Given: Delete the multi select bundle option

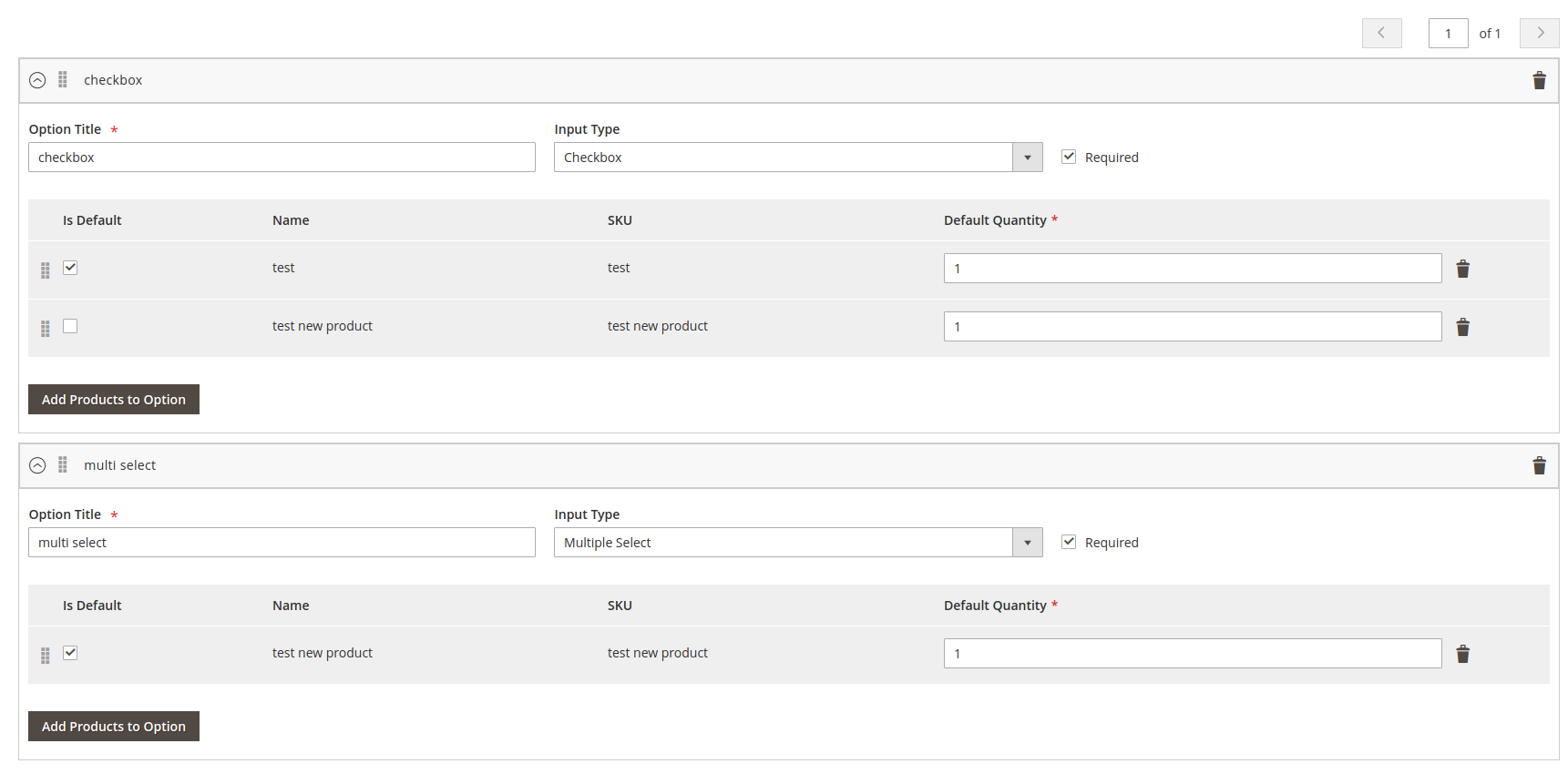Looking at the screenshot, I should 1539,465.
